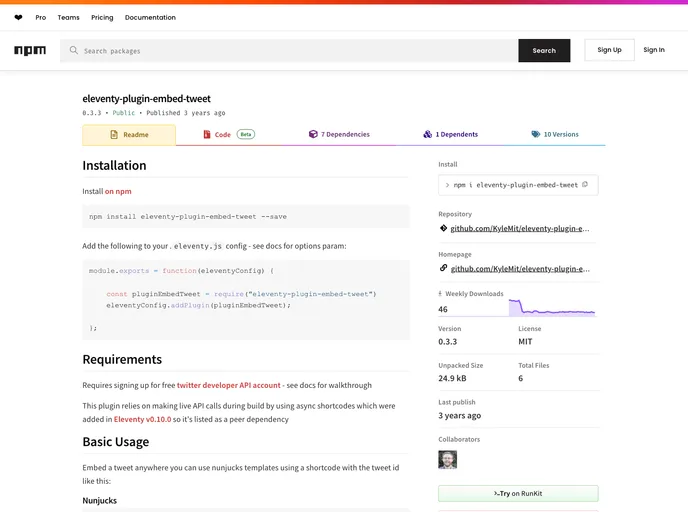Screen dimensions: 688x512
Task: Click the Search button
Action: [544, 50]
